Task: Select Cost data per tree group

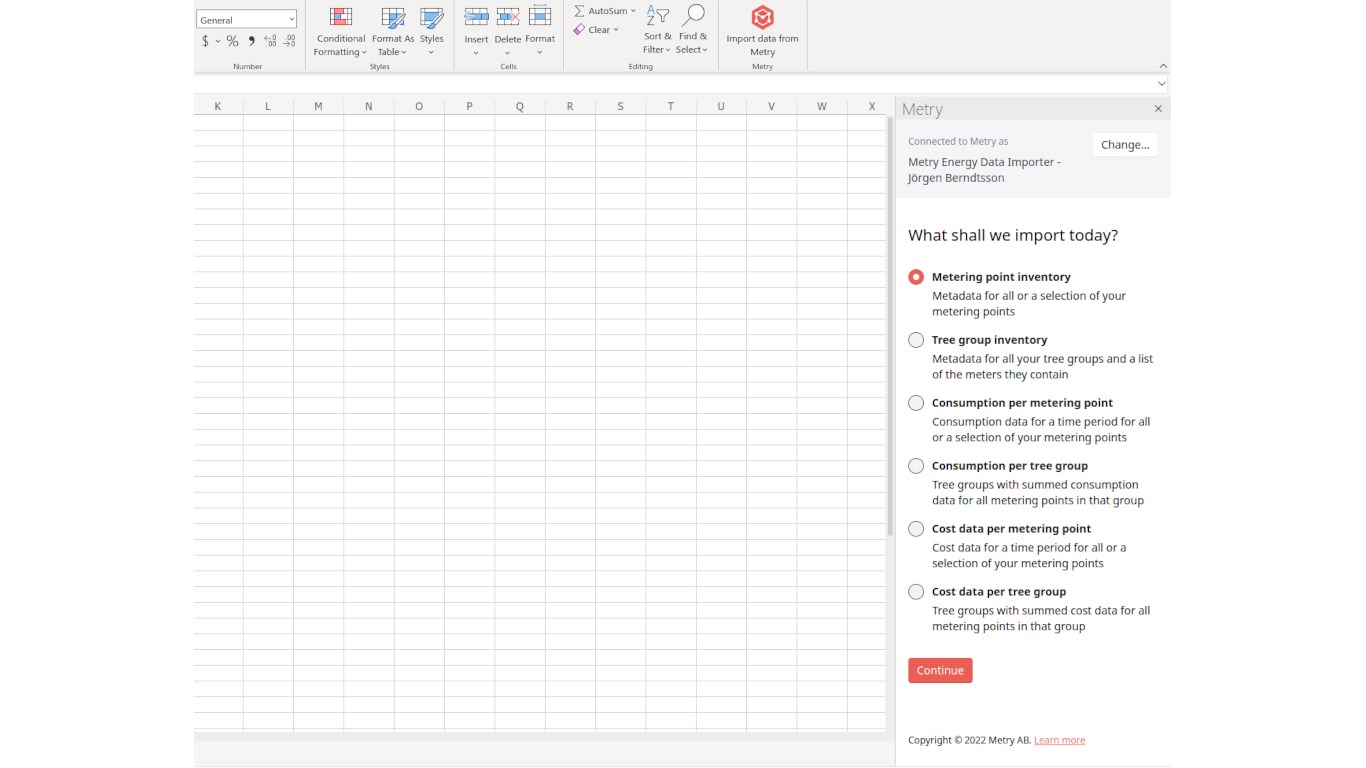Action: click(916, 592)
